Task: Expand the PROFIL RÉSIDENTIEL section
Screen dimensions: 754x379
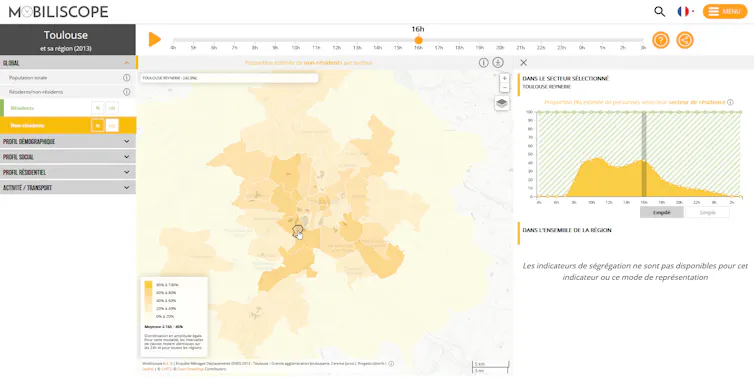Action: [x=68, y=172]
